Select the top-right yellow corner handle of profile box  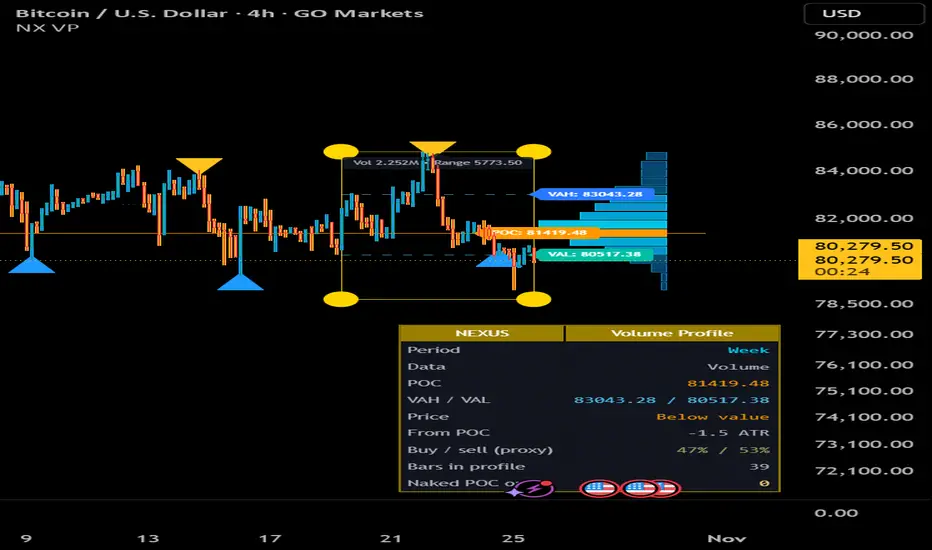coord(534,152)
